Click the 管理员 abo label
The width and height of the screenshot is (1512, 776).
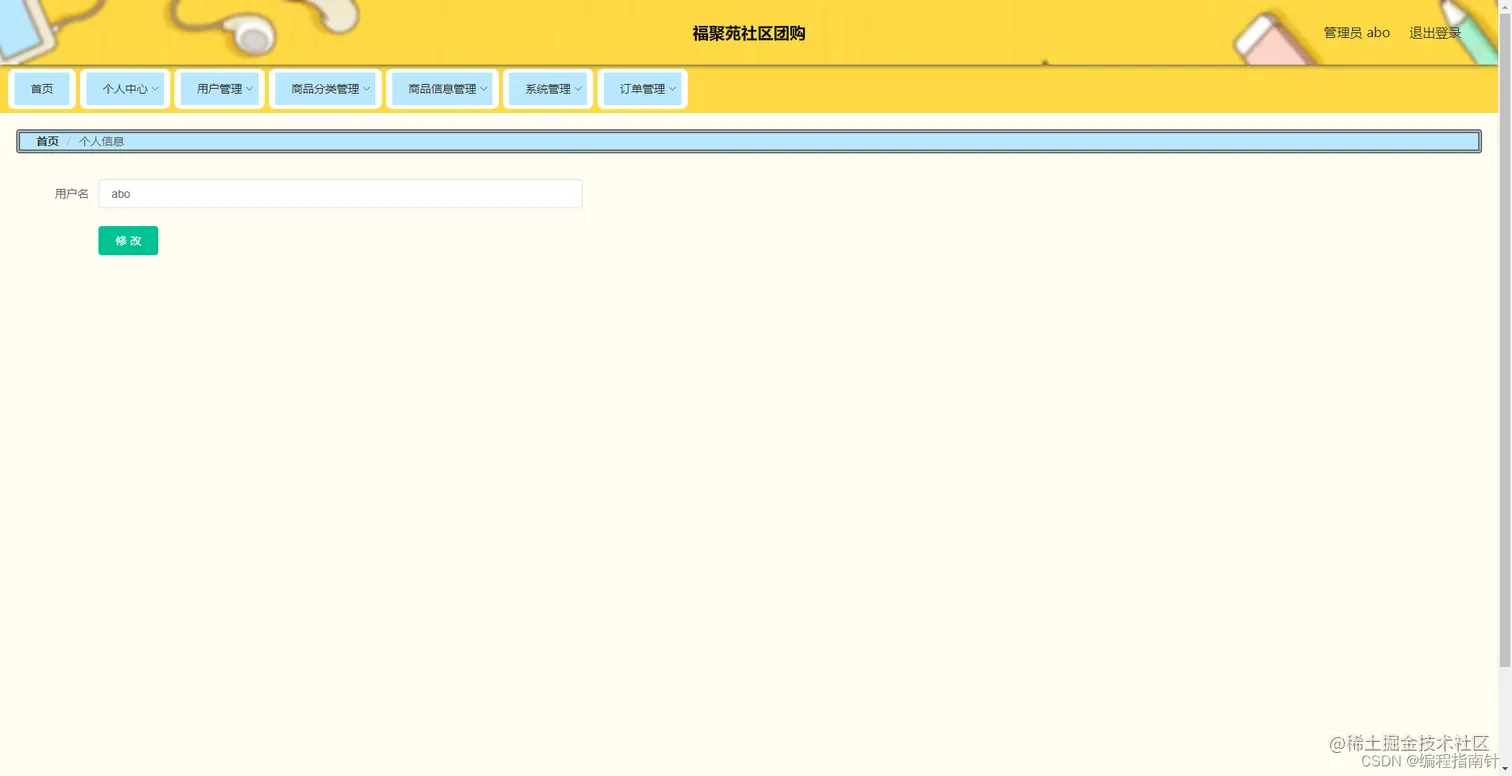(1356, 33)
